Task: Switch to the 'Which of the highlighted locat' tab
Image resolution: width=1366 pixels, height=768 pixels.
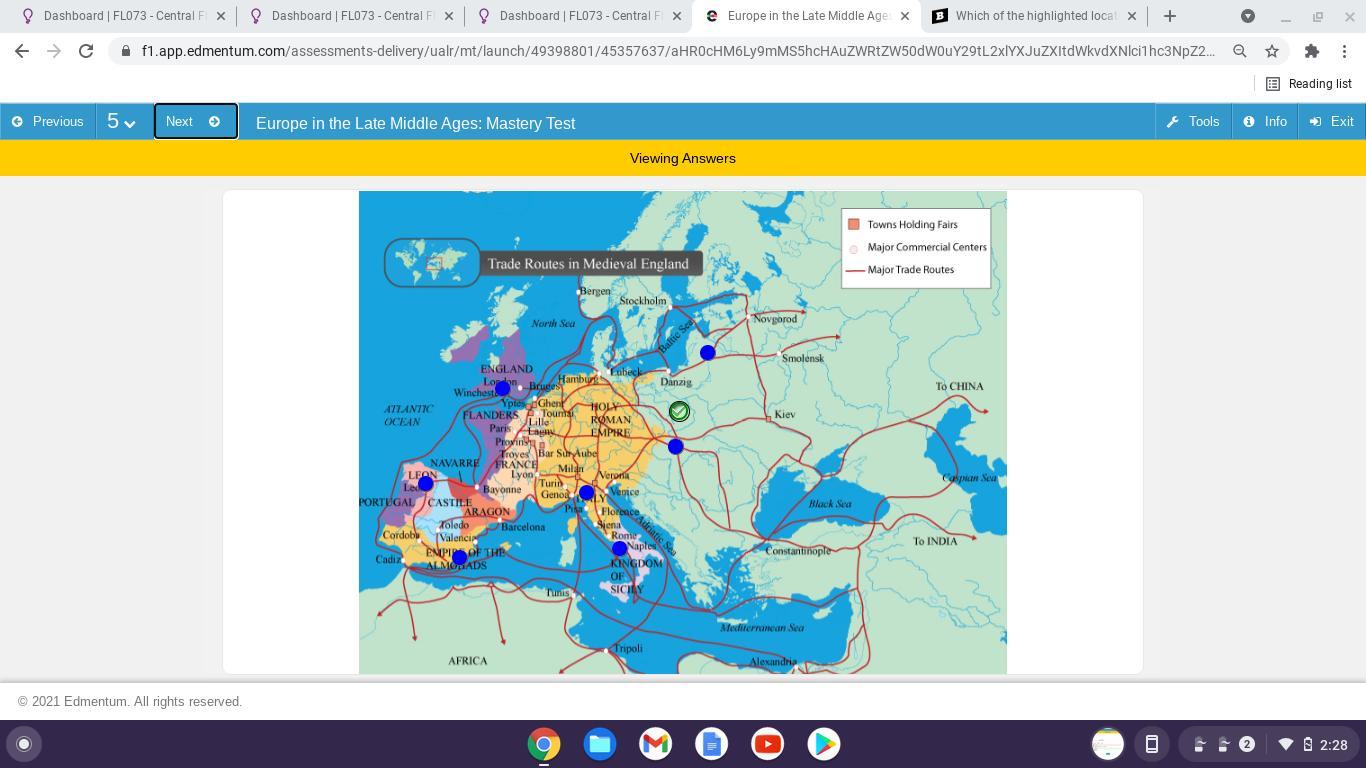Action: (x=1035, y=16)
